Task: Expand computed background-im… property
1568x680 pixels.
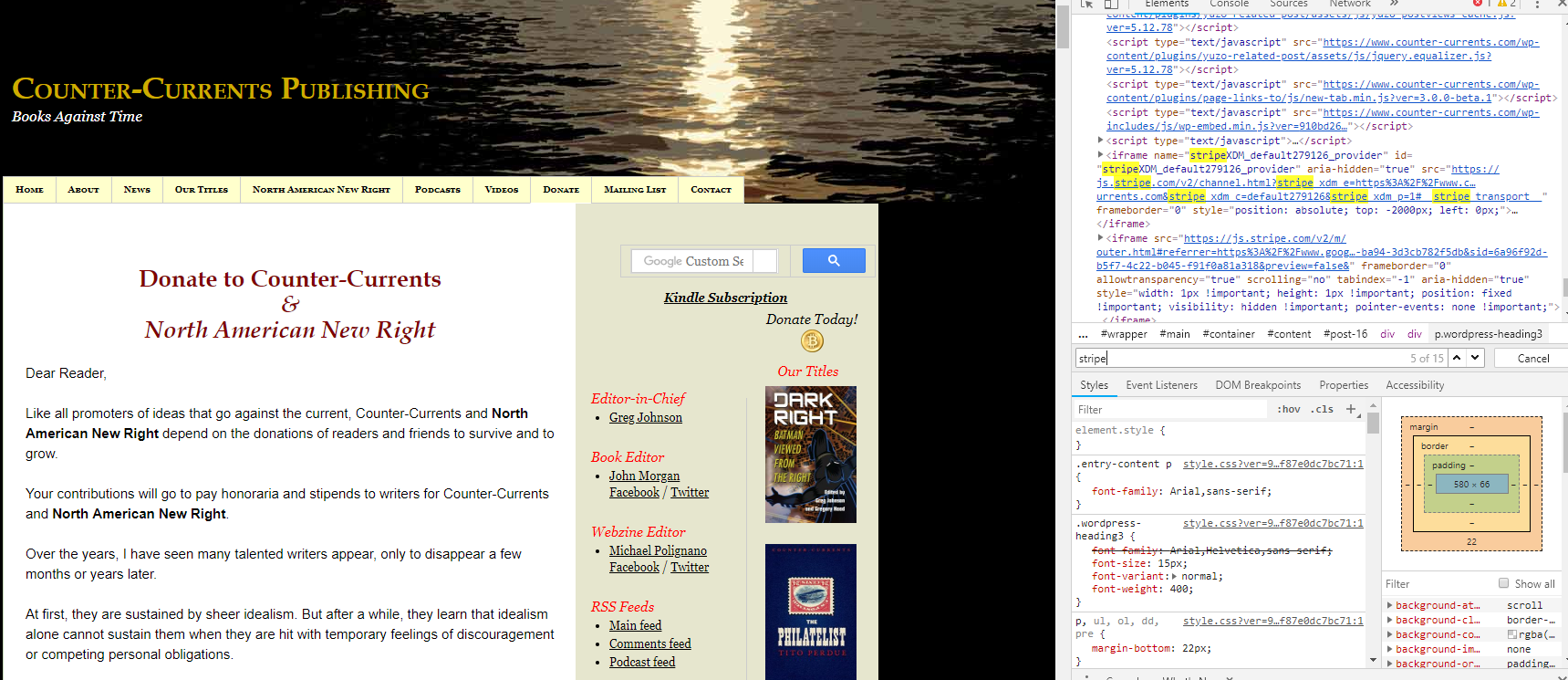Action: 1390,649
